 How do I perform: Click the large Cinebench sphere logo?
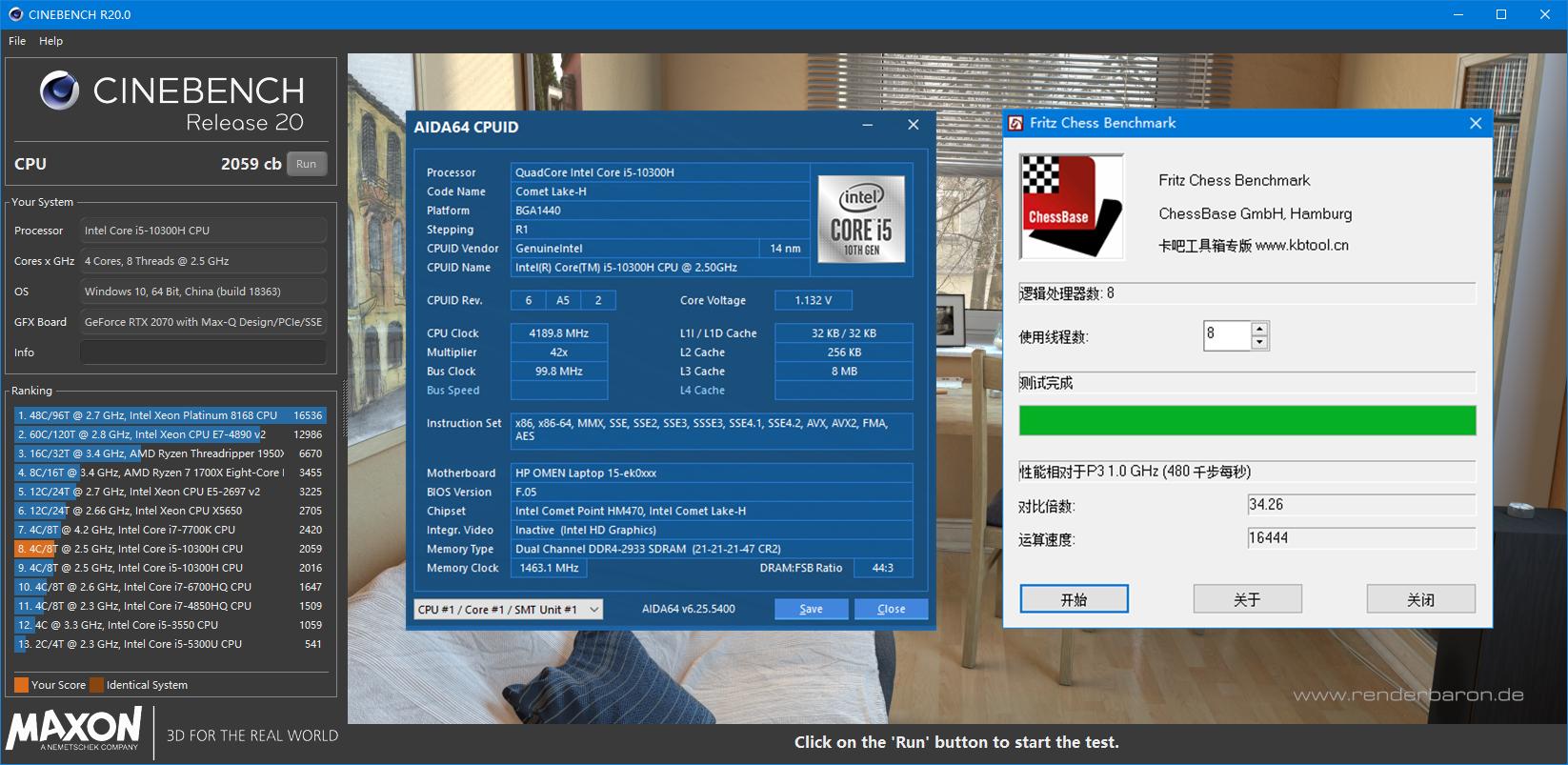(59, 91)
